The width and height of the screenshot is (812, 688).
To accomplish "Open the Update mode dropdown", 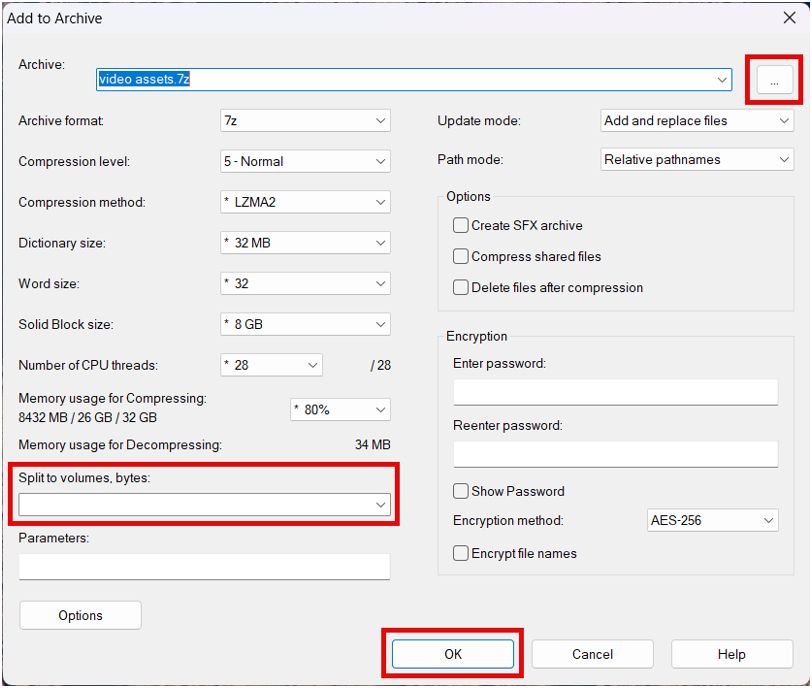I will coord(697,121).
